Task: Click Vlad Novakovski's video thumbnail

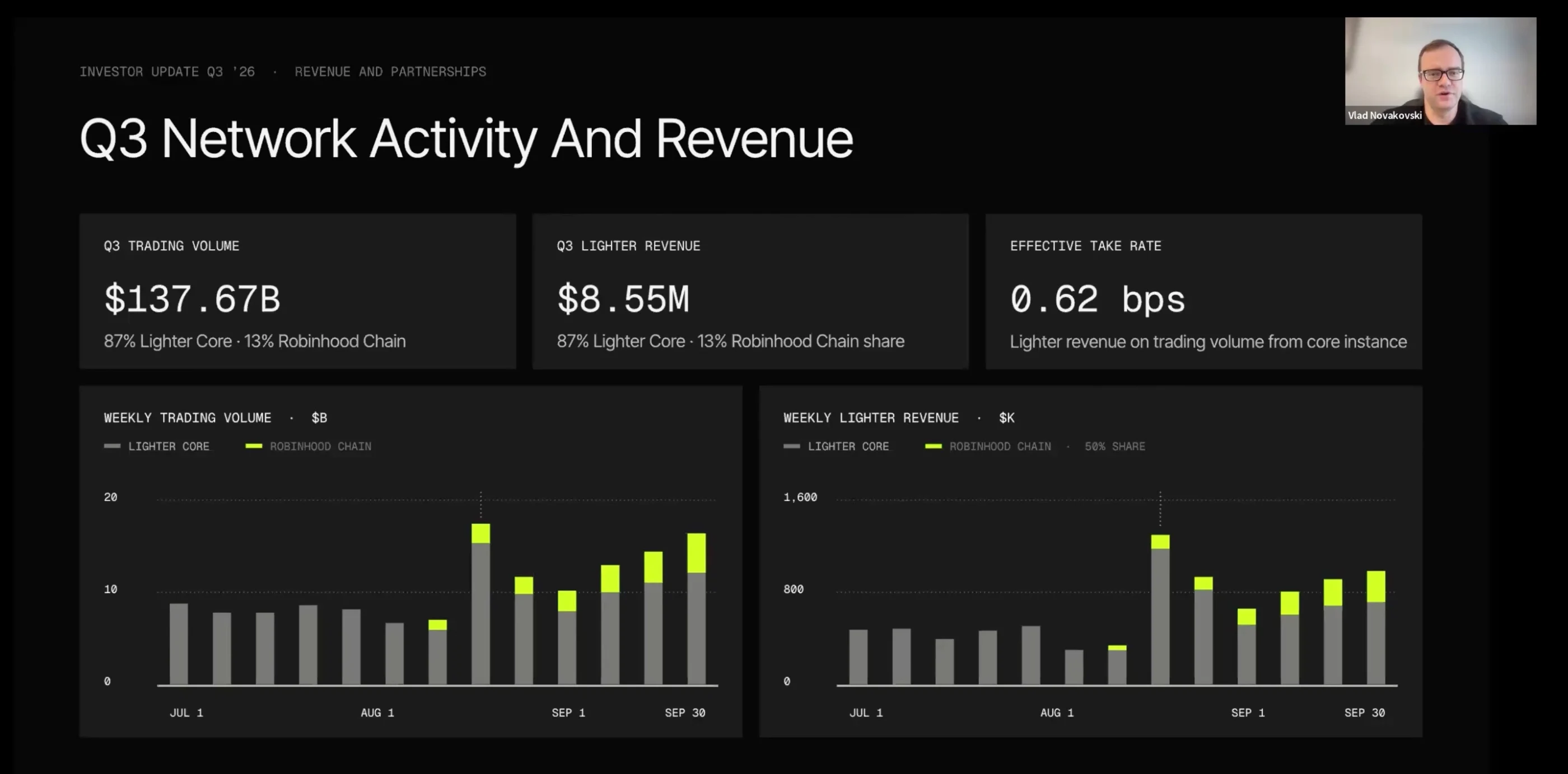Action: [1440, 71]
